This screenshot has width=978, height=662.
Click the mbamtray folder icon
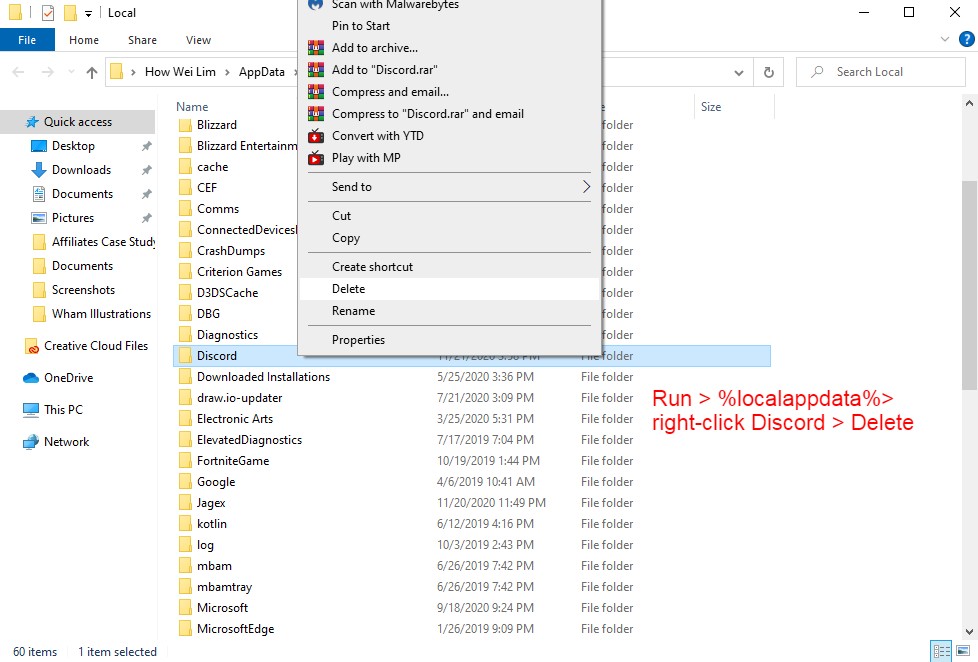pyautogui.click(x=185, y=587)
